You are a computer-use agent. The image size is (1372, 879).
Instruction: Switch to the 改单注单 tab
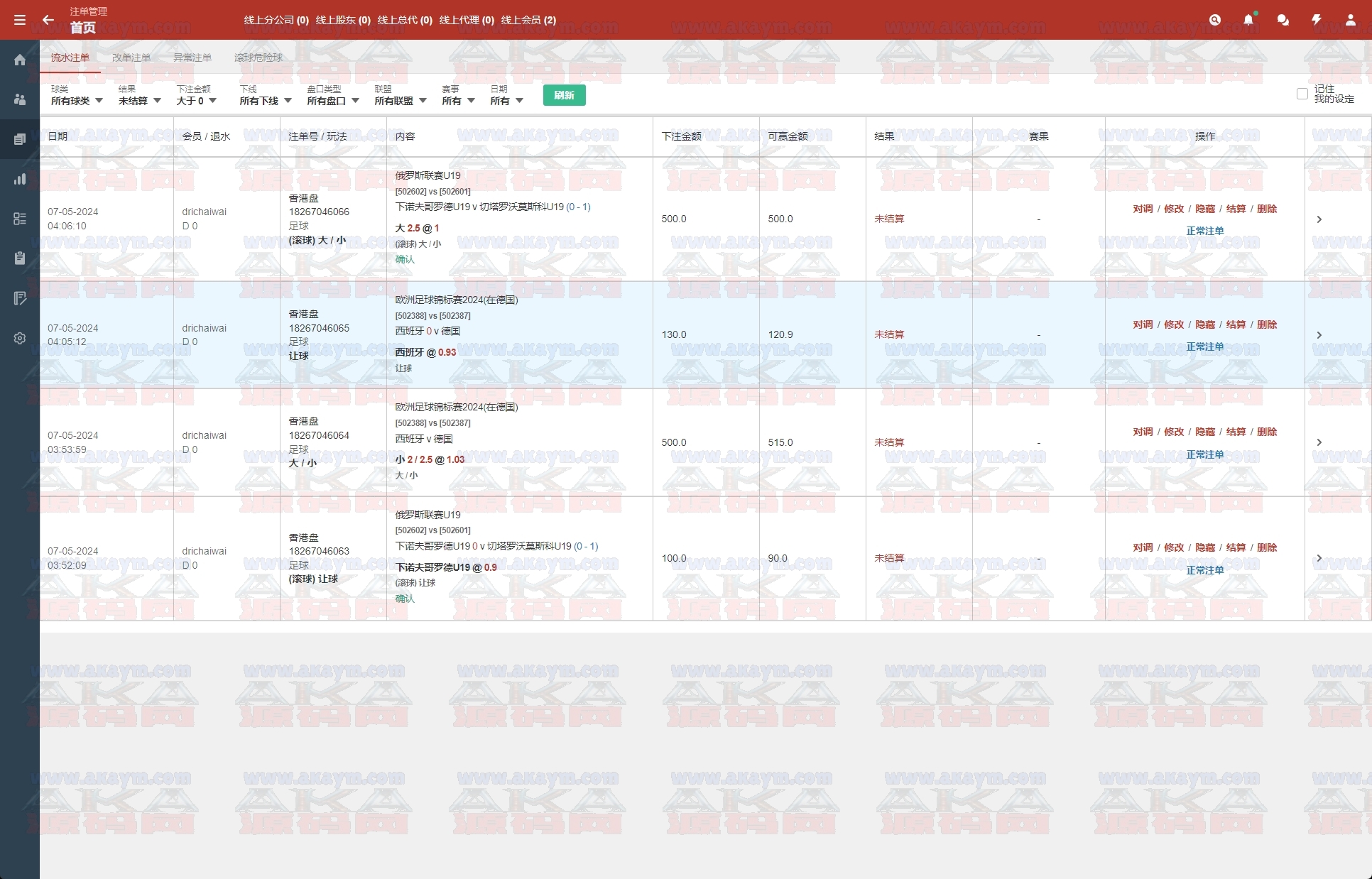point(131,58)
